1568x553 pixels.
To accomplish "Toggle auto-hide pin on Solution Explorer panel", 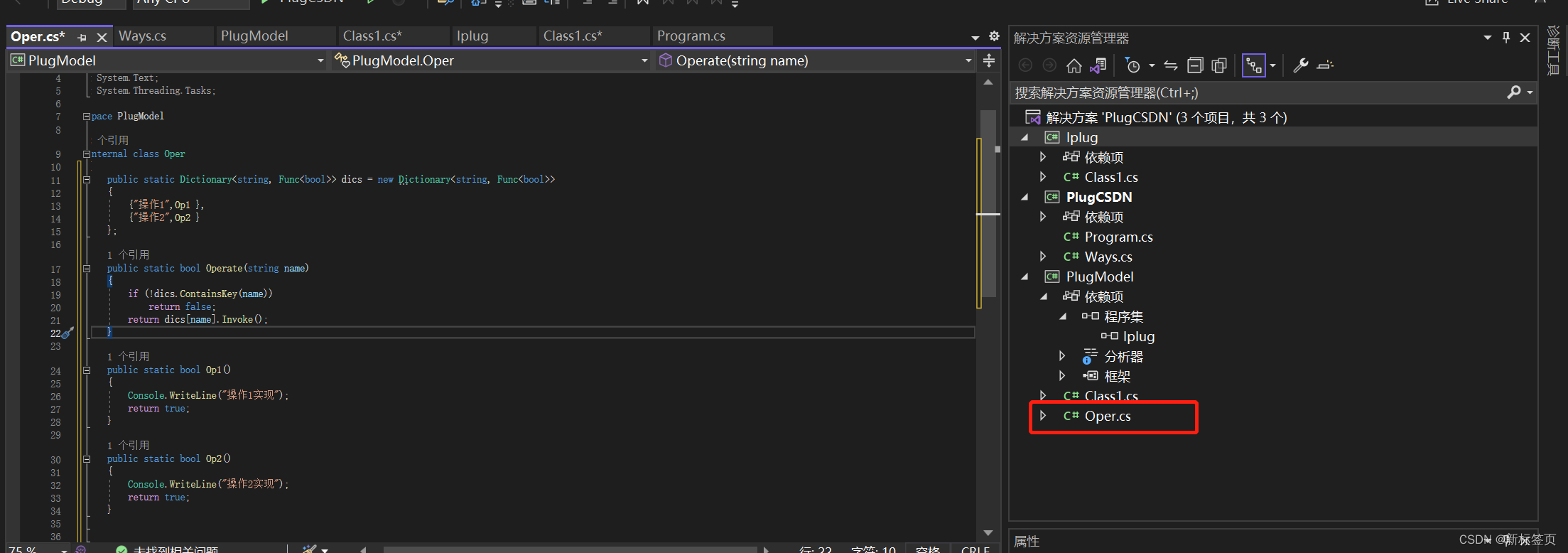I will pos(1505,38).
